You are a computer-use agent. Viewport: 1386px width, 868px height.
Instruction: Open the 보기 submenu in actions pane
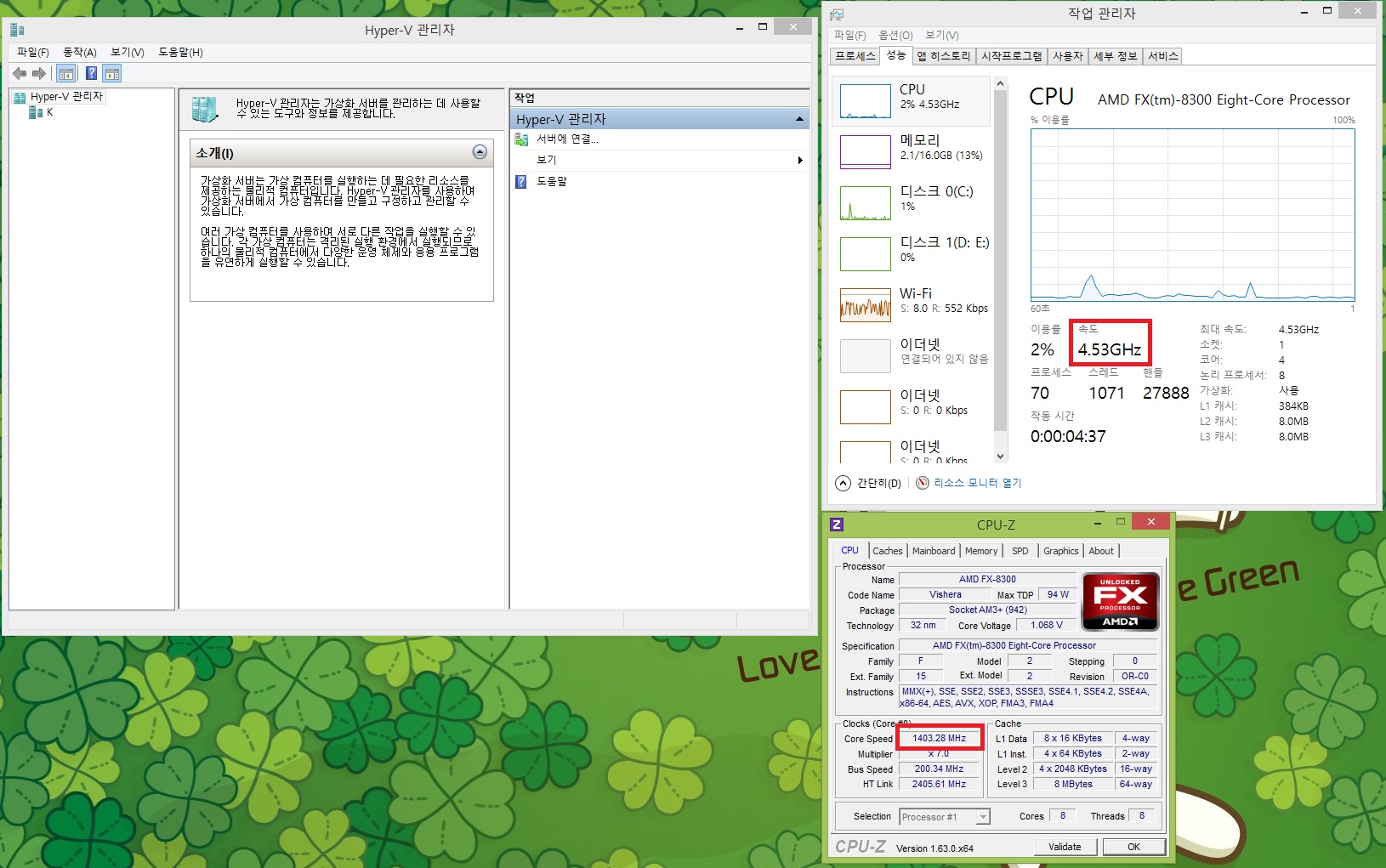pyautogui.click(x=659, y=160)
